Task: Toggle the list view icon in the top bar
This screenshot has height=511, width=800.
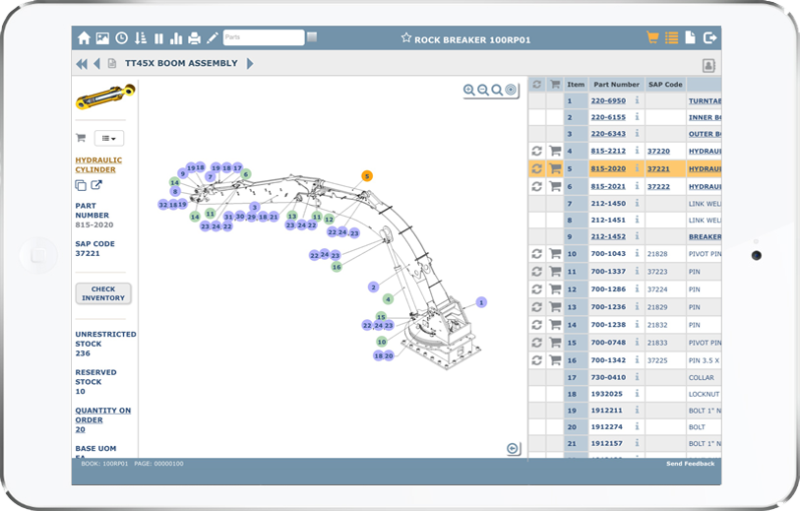Action: (x=672, y=38)
